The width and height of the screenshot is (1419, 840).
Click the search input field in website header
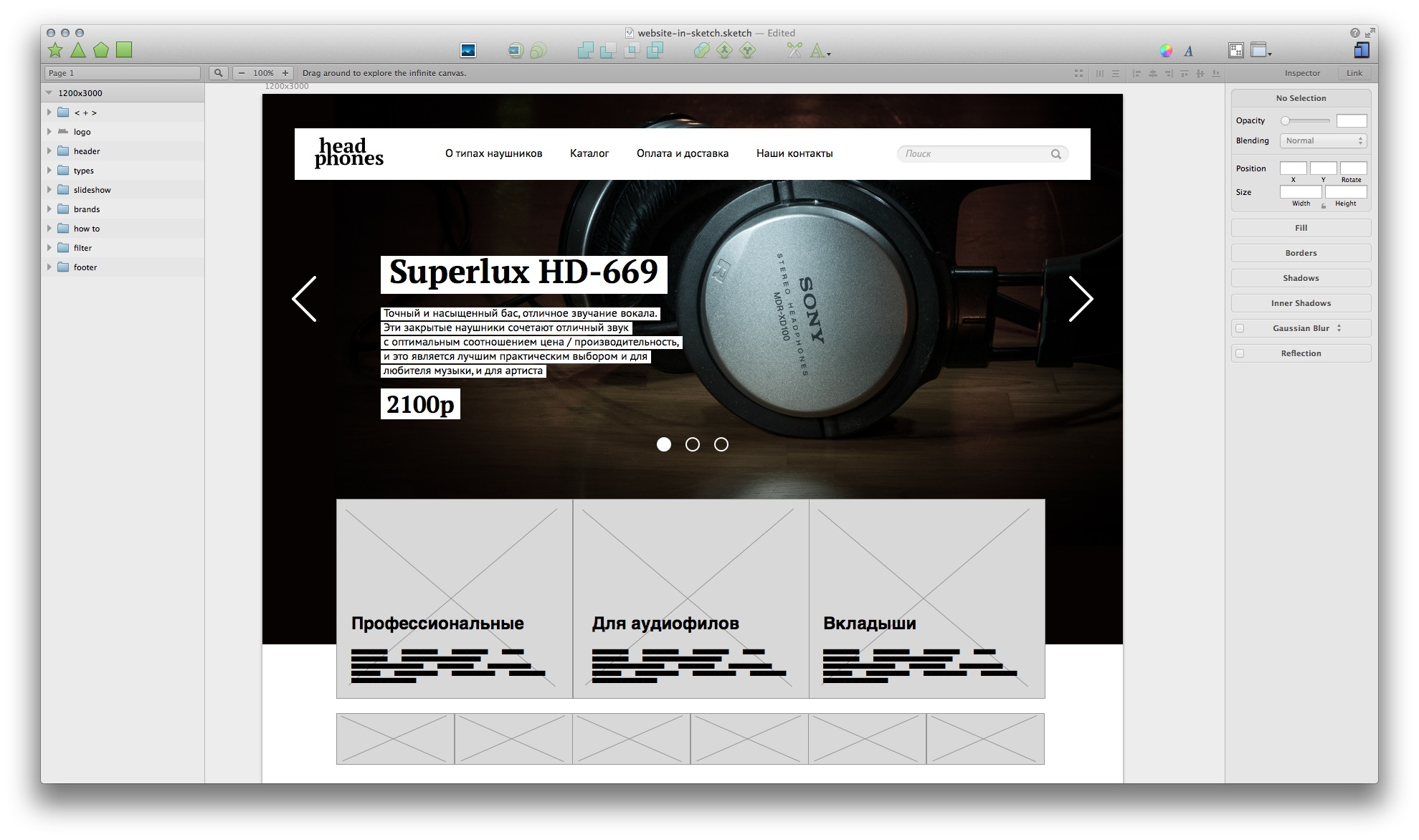coord(980,153)
